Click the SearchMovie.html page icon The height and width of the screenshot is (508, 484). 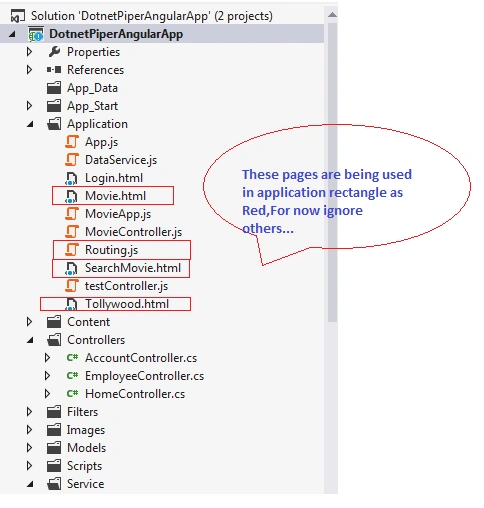pyautogui.click(x=71, y=268)
